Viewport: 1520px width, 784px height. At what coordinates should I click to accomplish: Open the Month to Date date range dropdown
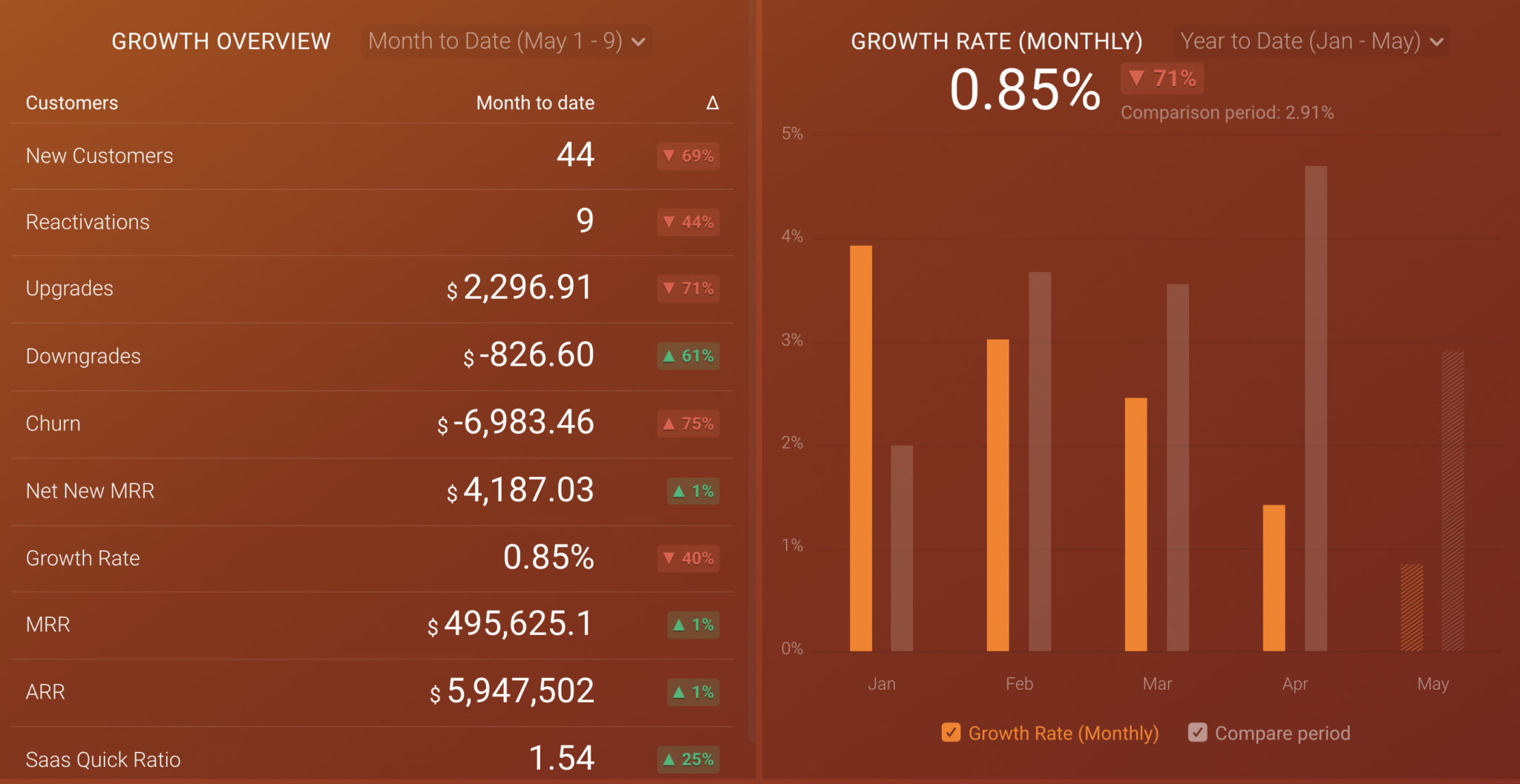tap(505, 42)
